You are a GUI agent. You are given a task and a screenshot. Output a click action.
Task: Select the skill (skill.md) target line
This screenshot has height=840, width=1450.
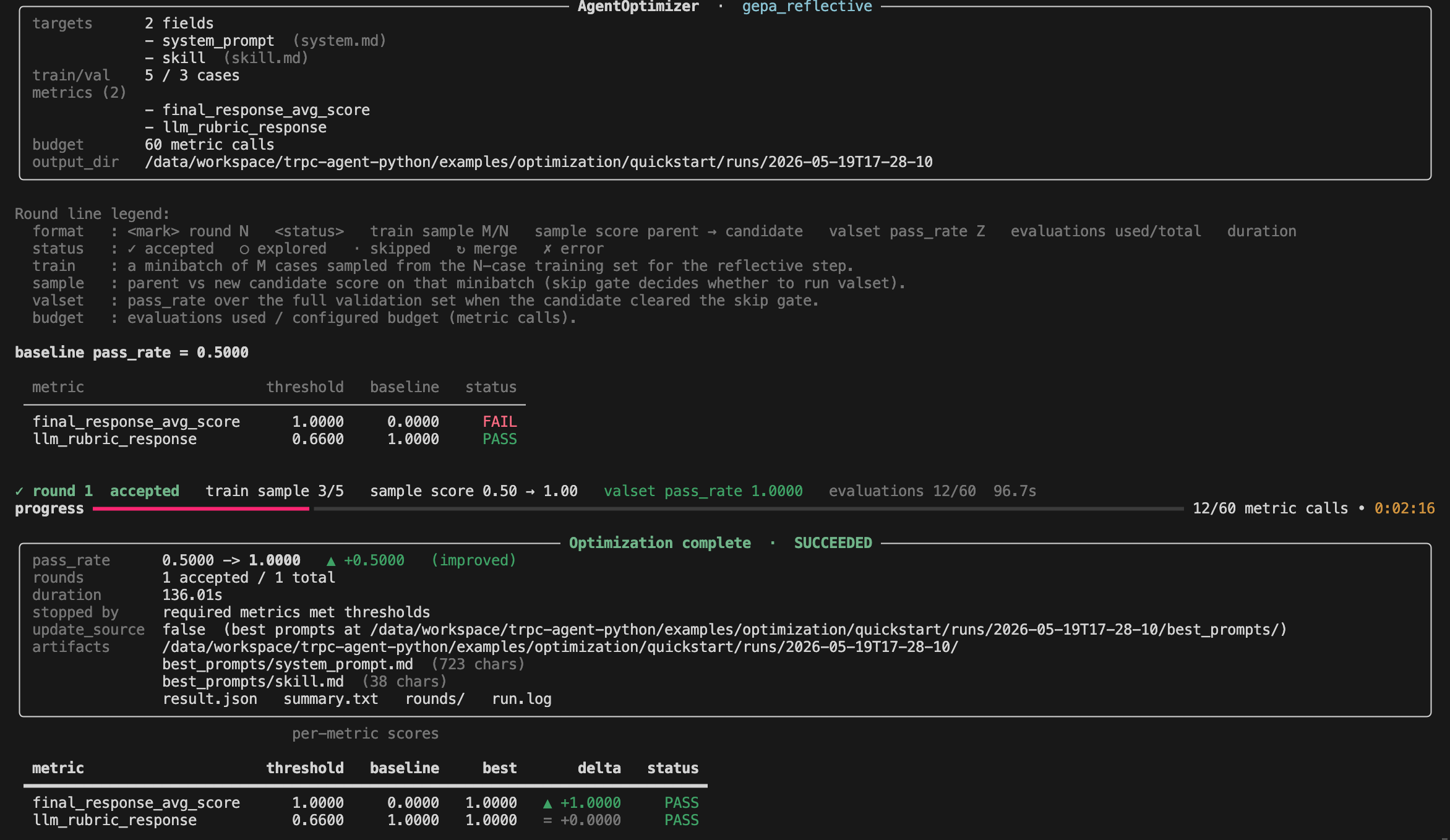point(226,58)
